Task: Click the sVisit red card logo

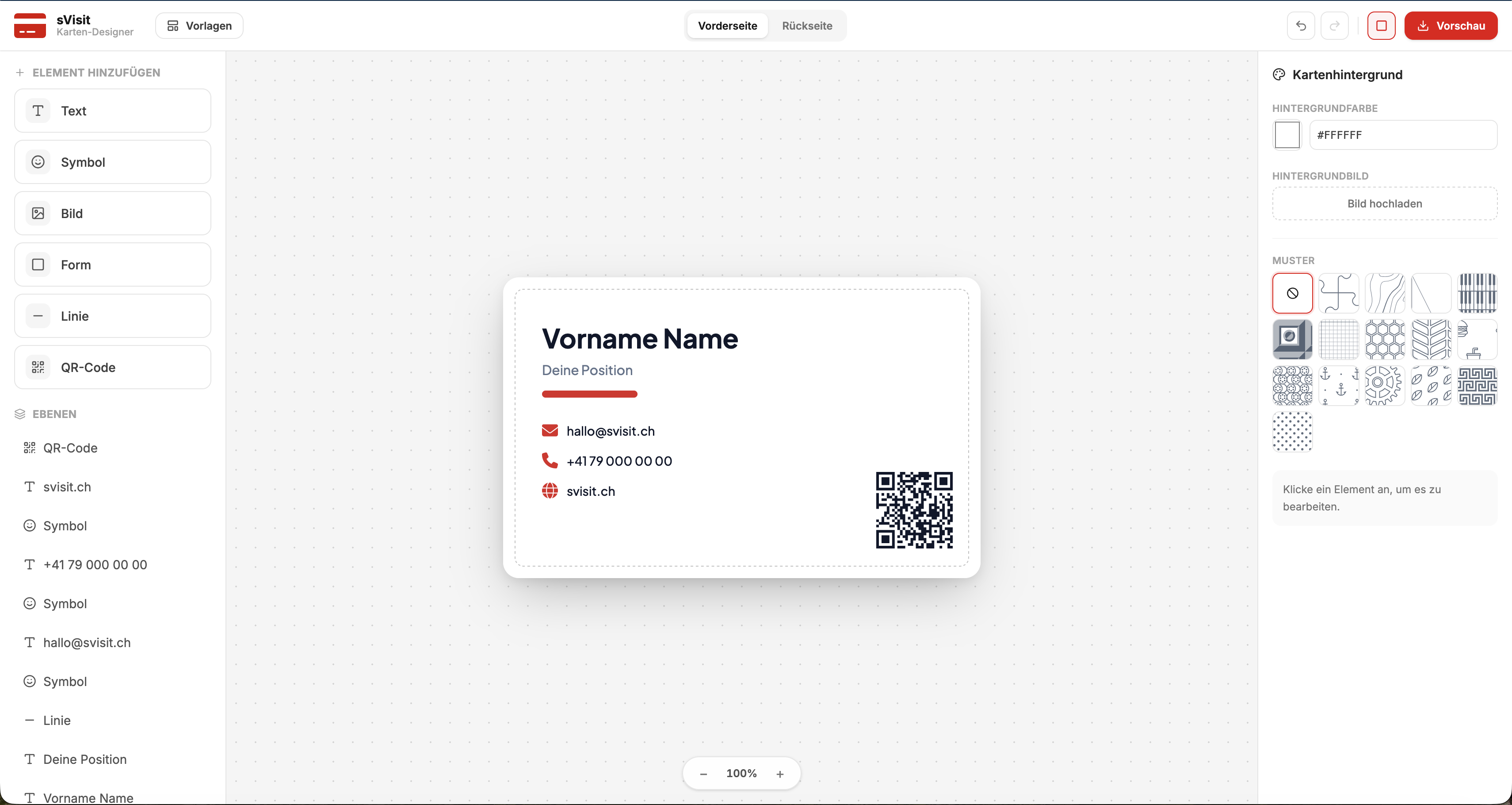Action: click(x=30, y=26)
